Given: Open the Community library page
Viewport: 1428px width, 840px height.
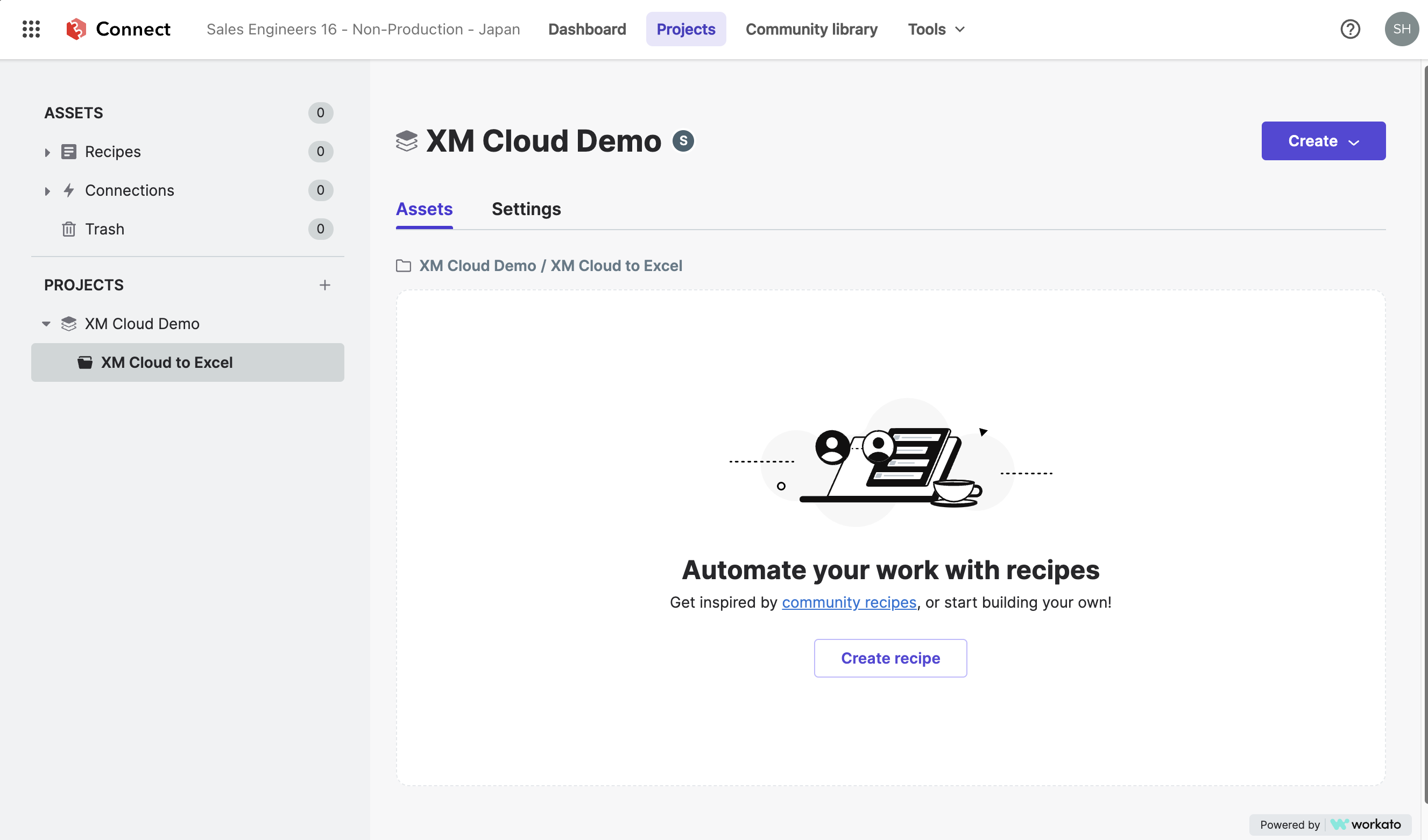Looking at the screenshot, I should tap(811, 29).
